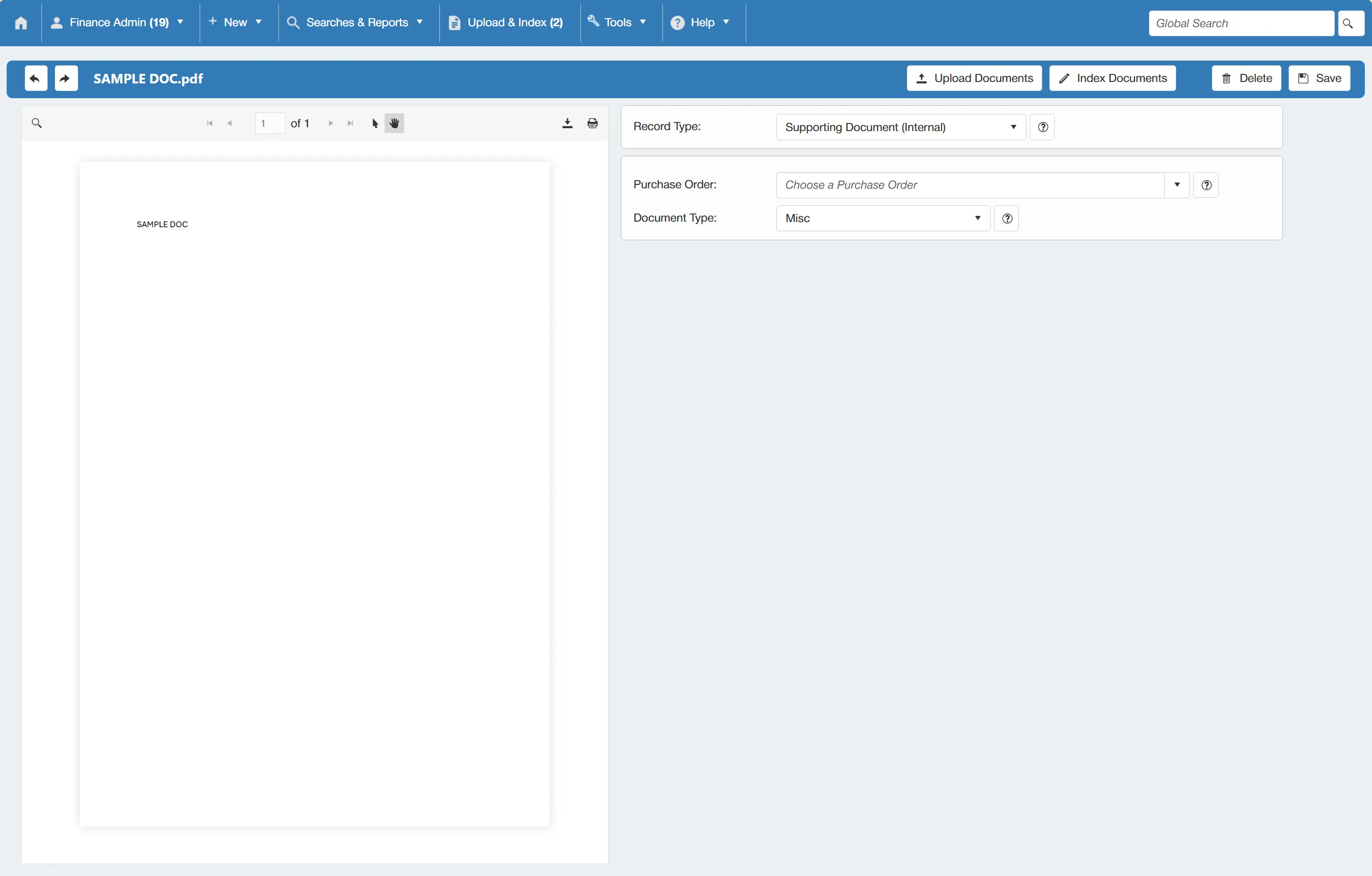Delete the SAMPLE DOC.pdf document
Screen dimensions: 1372x876
coord(1247,79)
